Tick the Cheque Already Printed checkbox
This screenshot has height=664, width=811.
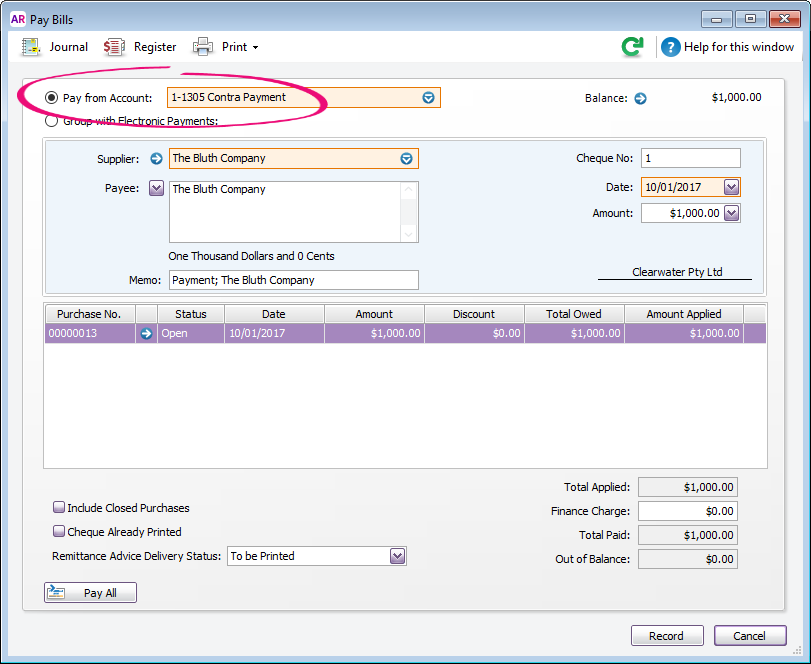[x=59, y=531]
